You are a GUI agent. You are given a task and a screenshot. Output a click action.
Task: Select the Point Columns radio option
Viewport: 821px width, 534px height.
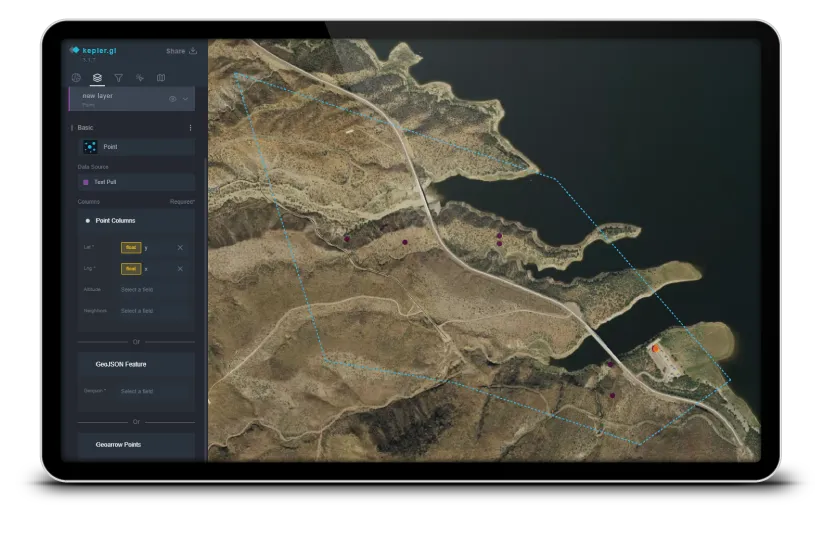click(x=88, y=220)
